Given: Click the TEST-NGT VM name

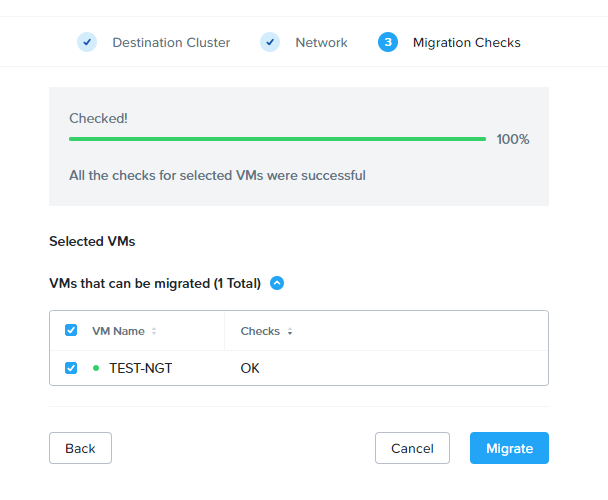Looking at the screenshot, I should (x=141, y=368).
